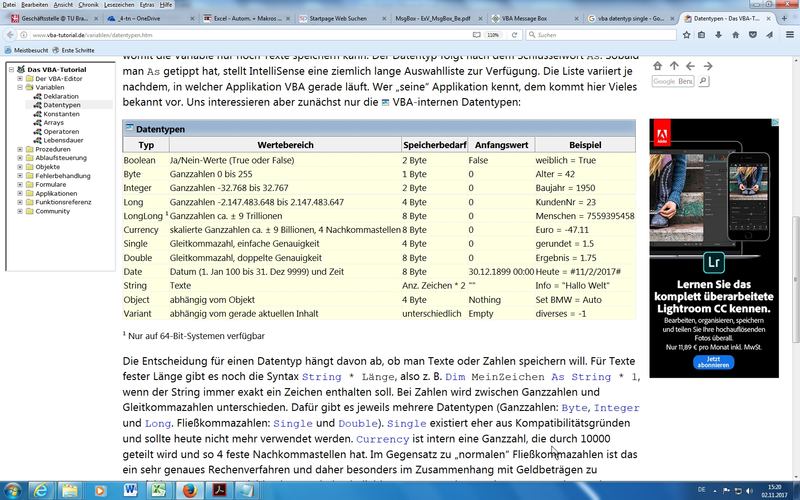The height and width of the screenshot is (500, 800).
Task: Collapse the Variablen tree node
Action: coord(19,87)
